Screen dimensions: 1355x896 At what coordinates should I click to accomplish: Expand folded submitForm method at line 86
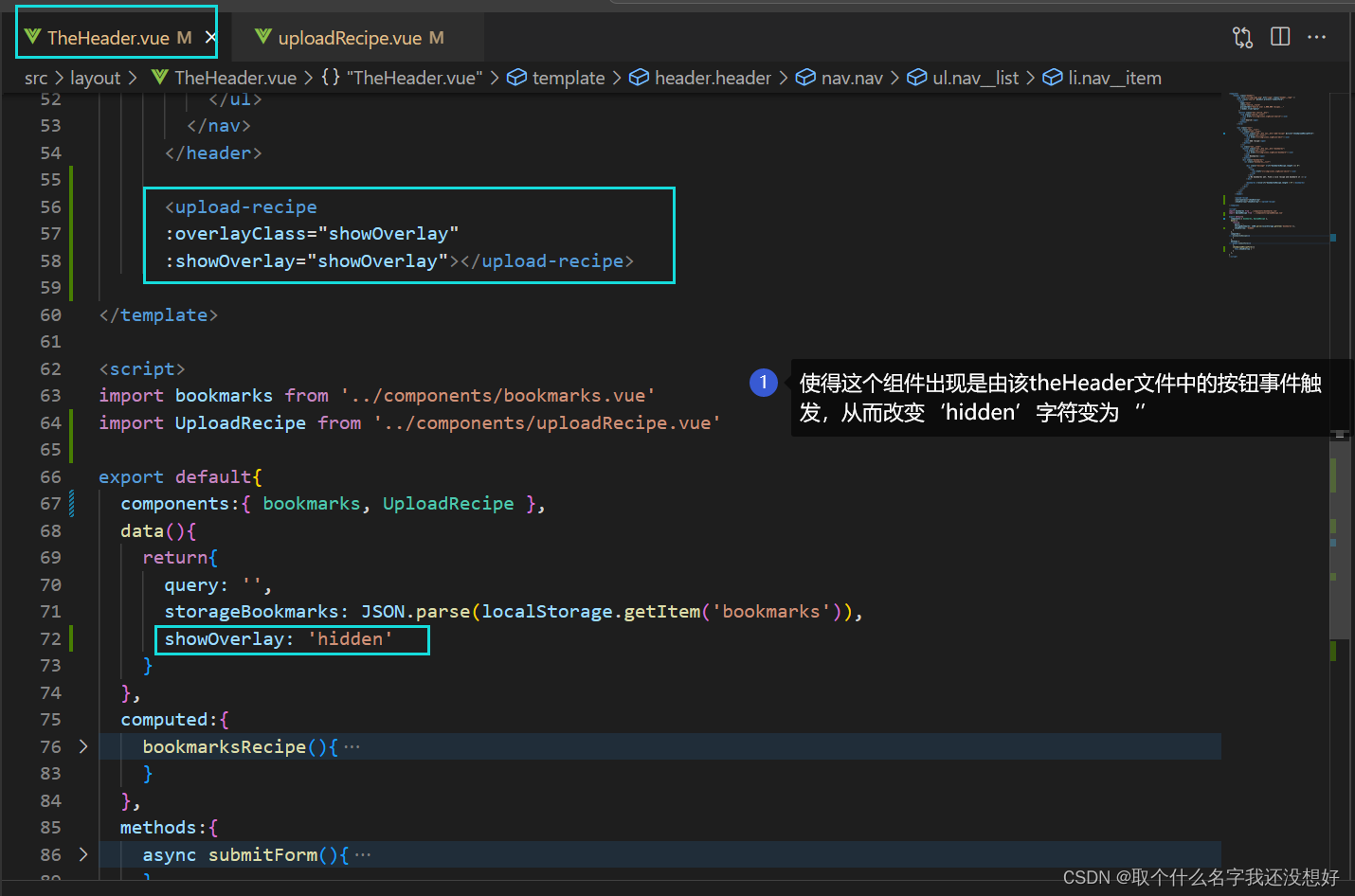pyautogui.click(x=83, y=854)
